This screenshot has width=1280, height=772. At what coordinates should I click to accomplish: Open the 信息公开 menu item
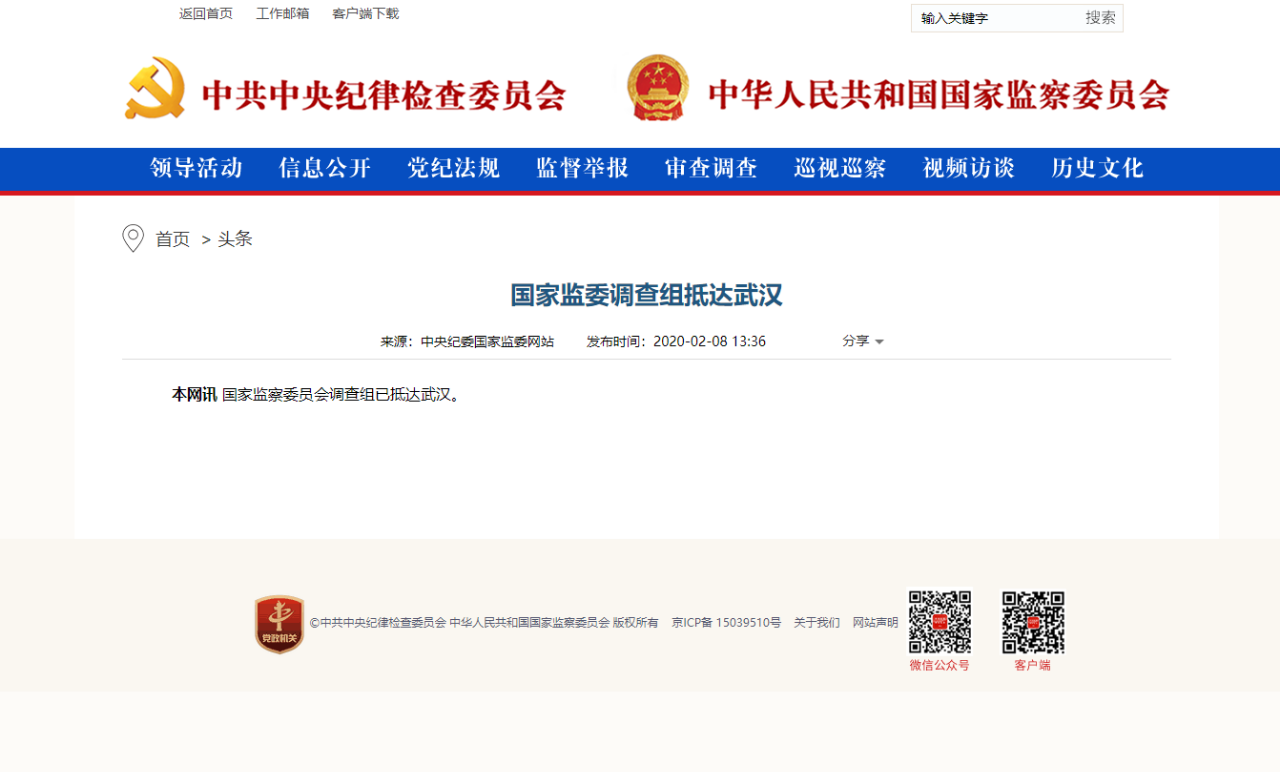[x=325, y=168]
